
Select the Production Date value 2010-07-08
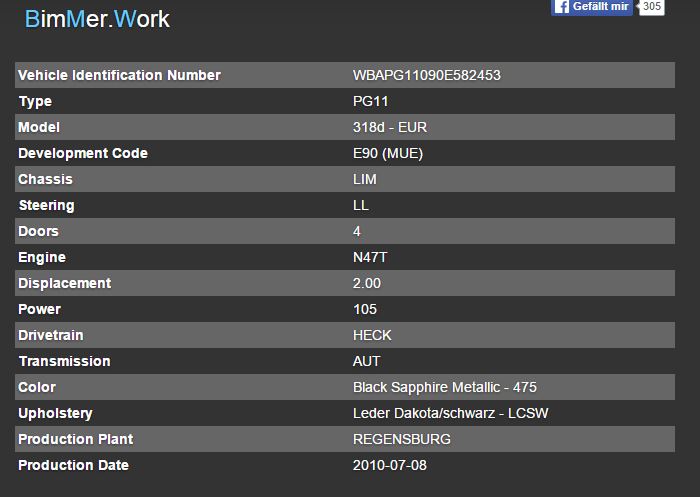(x=390, y=466)
